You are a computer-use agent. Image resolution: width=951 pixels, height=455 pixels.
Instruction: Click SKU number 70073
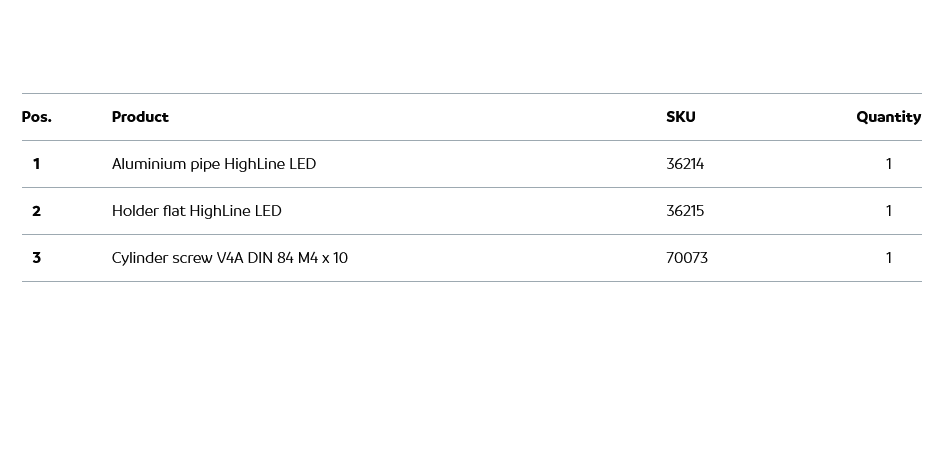pyautogui.click(x=687, y=258)
